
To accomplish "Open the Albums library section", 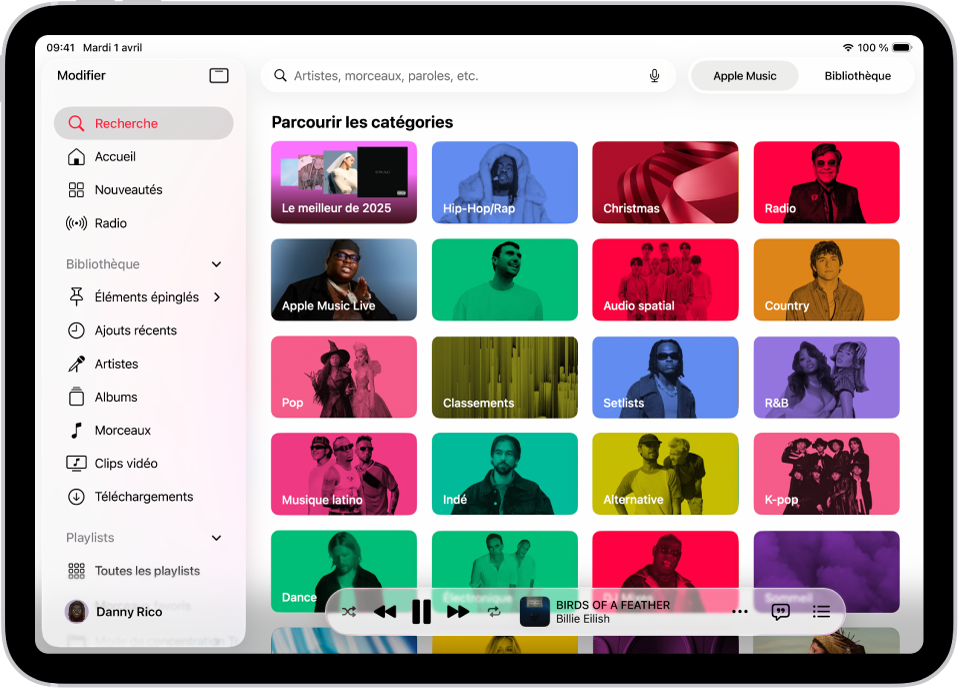I will pyautogui.click(x=144, y=397).
